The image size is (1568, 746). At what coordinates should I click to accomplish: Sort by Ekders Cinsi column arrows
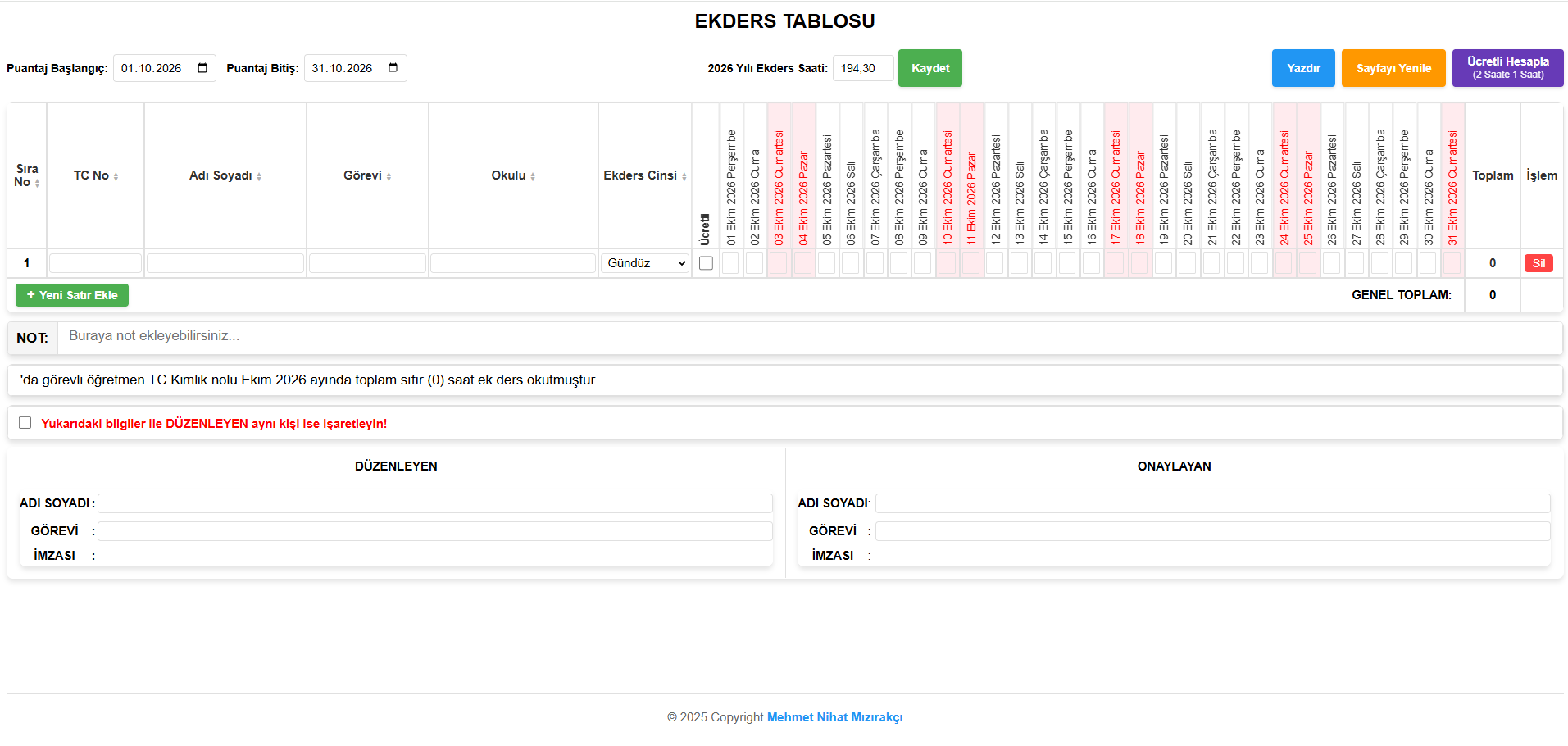click(684, 176)
